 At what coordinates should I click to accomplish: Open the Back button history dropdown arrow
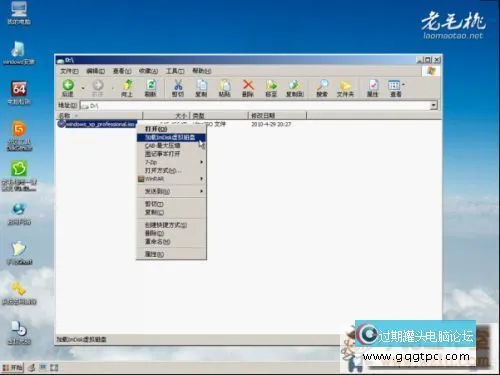(x=83, y=88)
